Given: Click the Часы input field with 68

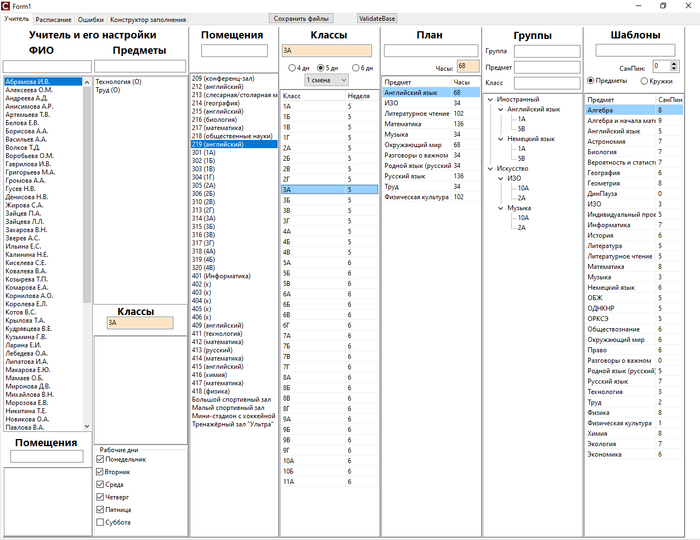Looking at the screenshot, I should pos(468,66).
